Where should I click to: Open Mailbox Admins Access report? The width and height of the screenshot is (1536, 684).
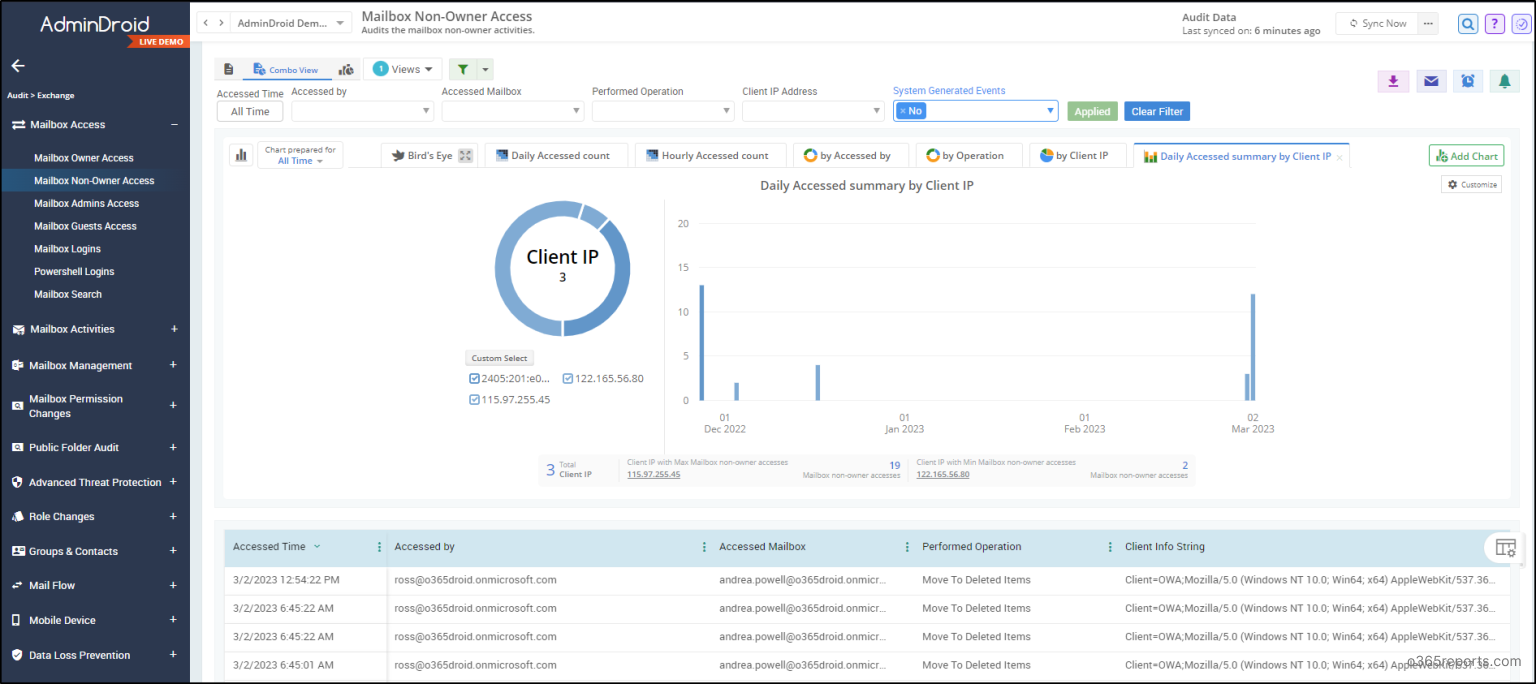tap(86, 203)
